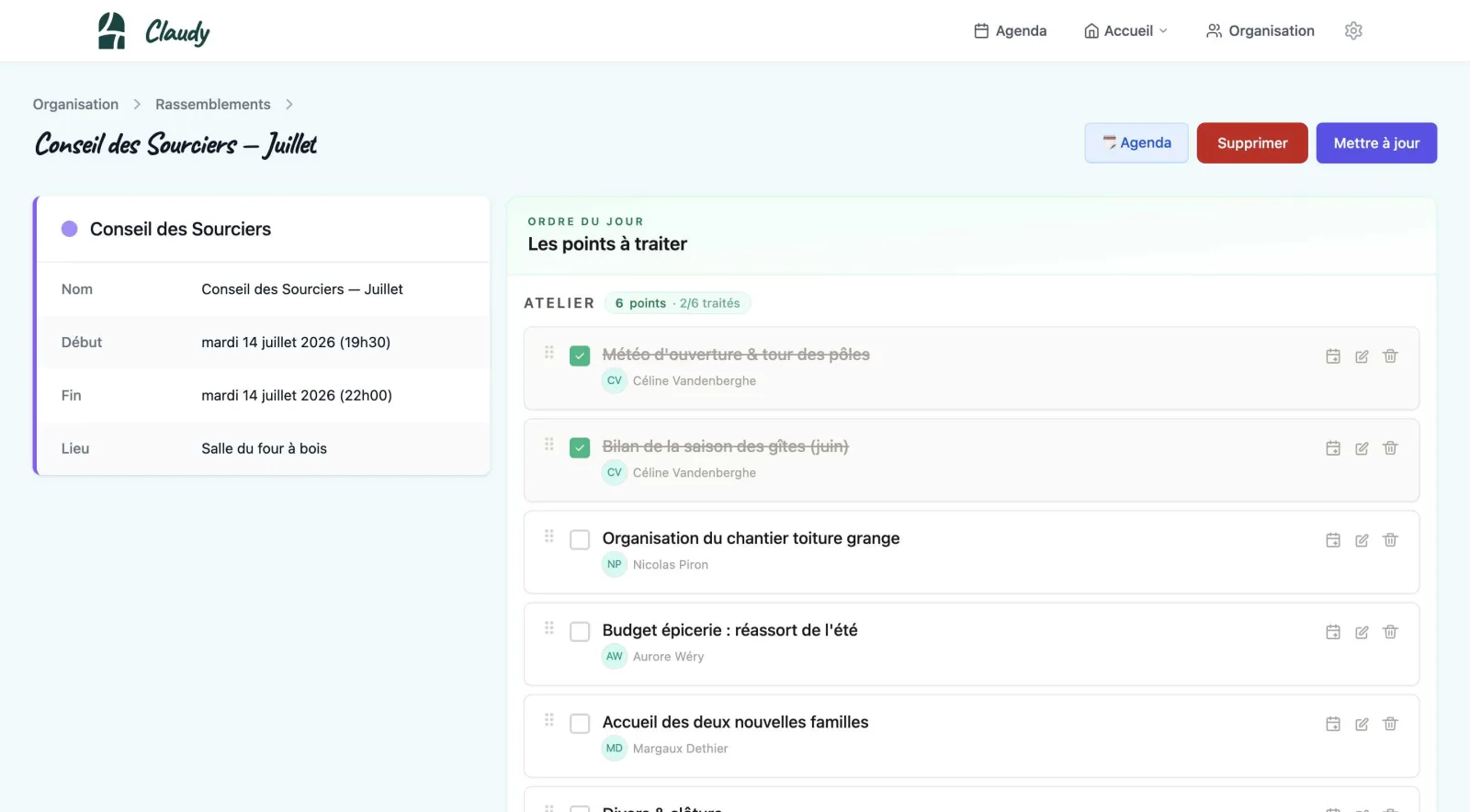Go to Organisation nav item
Screen dimensions: 1470x812
1260,31
